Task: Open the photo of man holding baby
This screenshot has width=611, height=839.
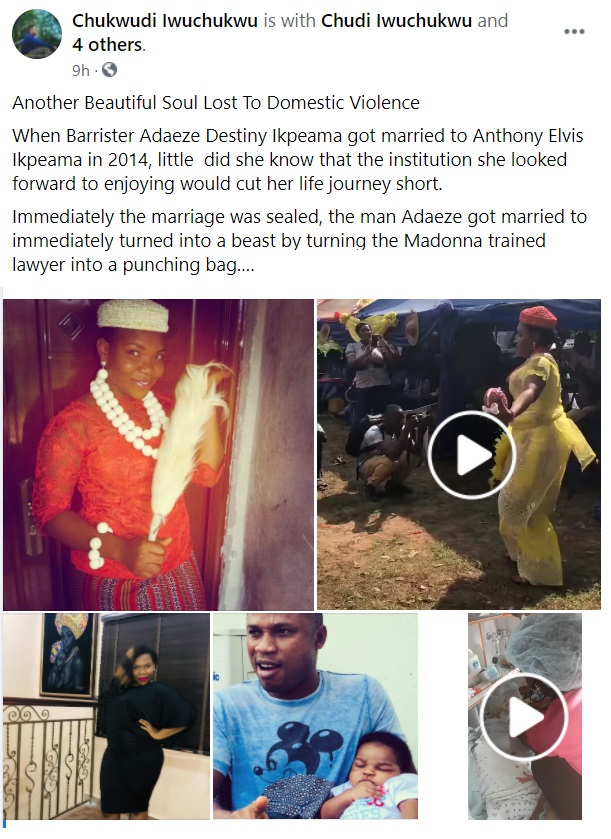Action: pos(315,716)
